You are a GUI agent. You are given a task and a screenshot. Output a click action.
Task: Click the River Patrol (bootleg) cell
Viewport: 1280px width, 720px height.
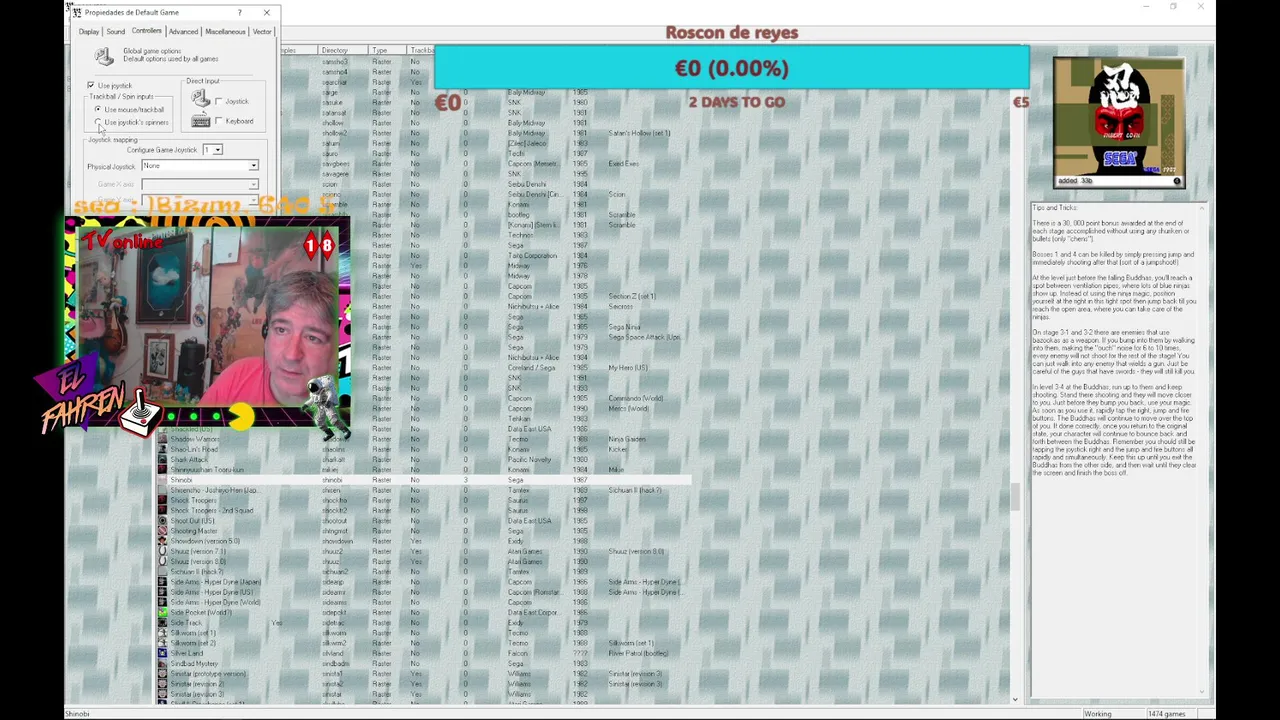pos(638,653)
